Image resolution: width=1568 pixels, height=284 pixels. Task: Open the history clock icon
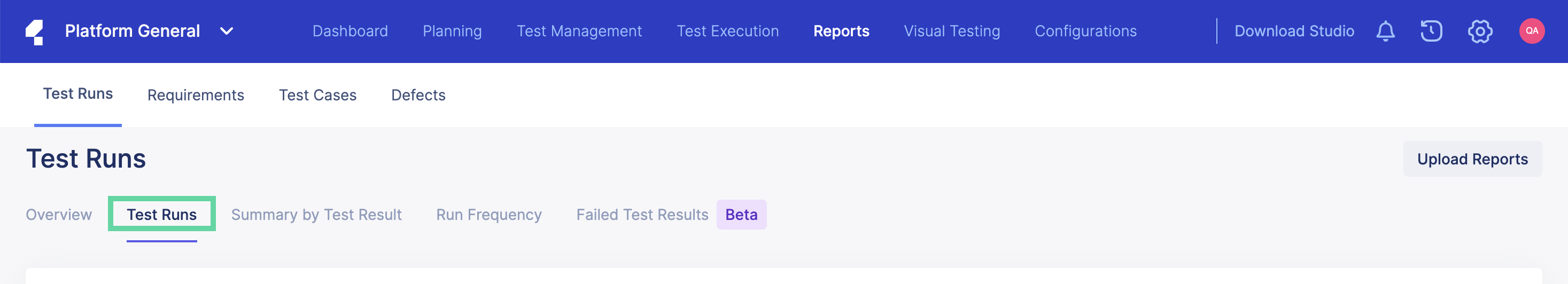tap(1431, 31)
